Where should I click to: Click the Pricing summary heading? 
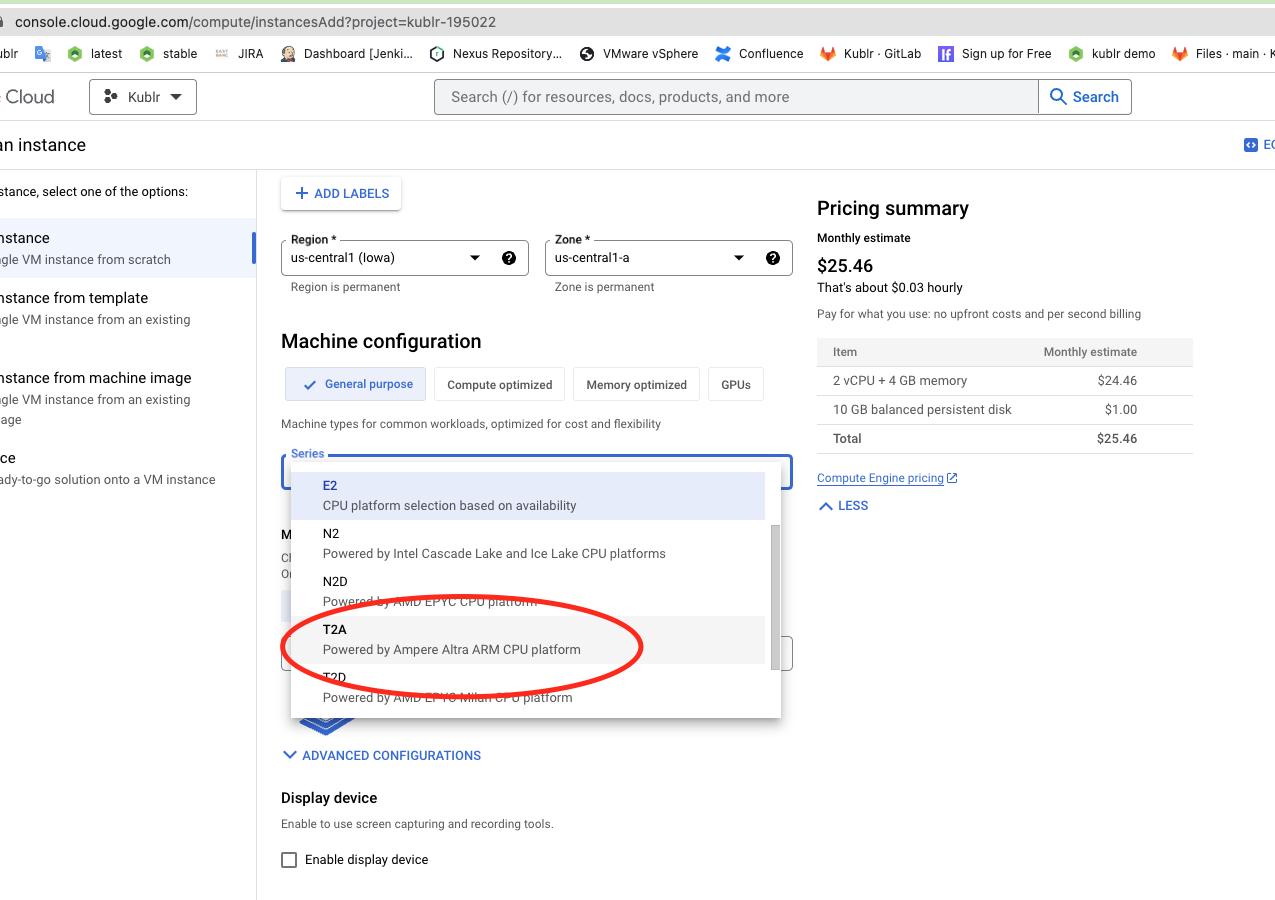pos(893,208)
